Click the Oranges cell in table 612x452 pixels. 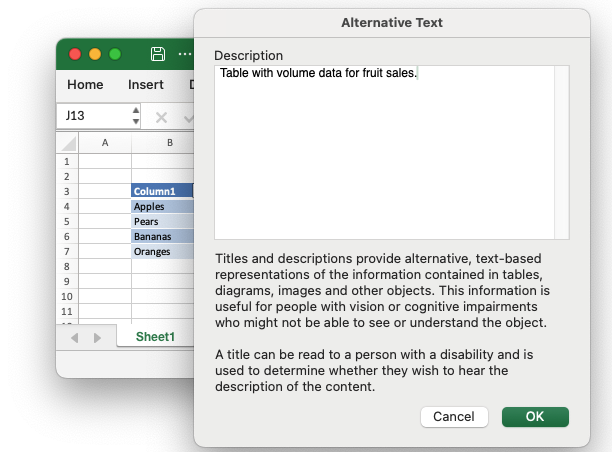pyautogui.click(x=161, y=252)
